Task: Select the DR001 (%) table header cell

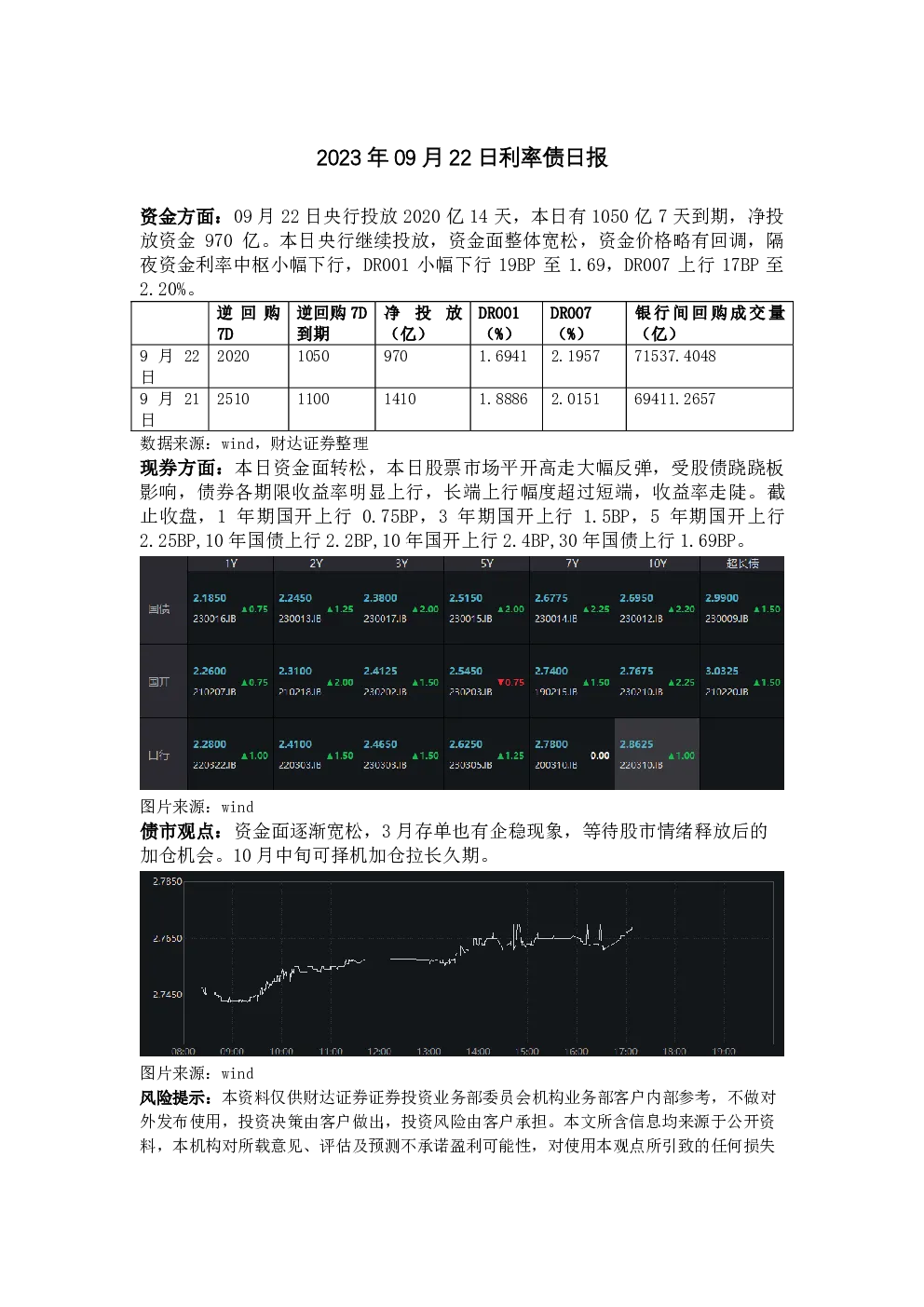Action: pyautogui.click(x=507, y=323)
